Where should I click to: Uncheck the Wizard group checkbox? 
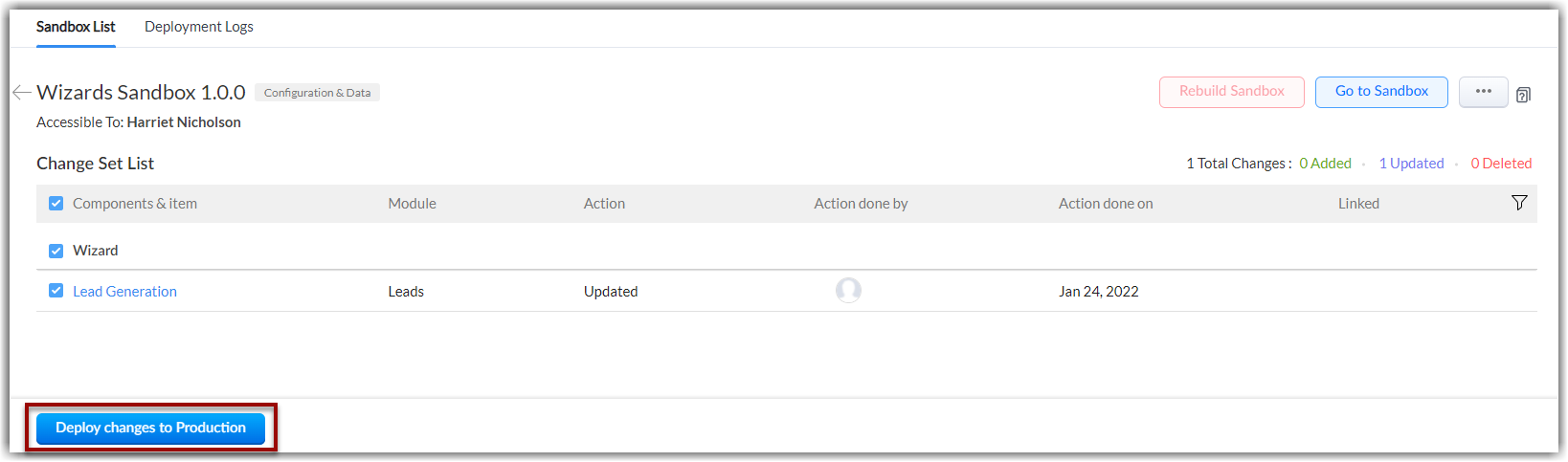(56, 251)
